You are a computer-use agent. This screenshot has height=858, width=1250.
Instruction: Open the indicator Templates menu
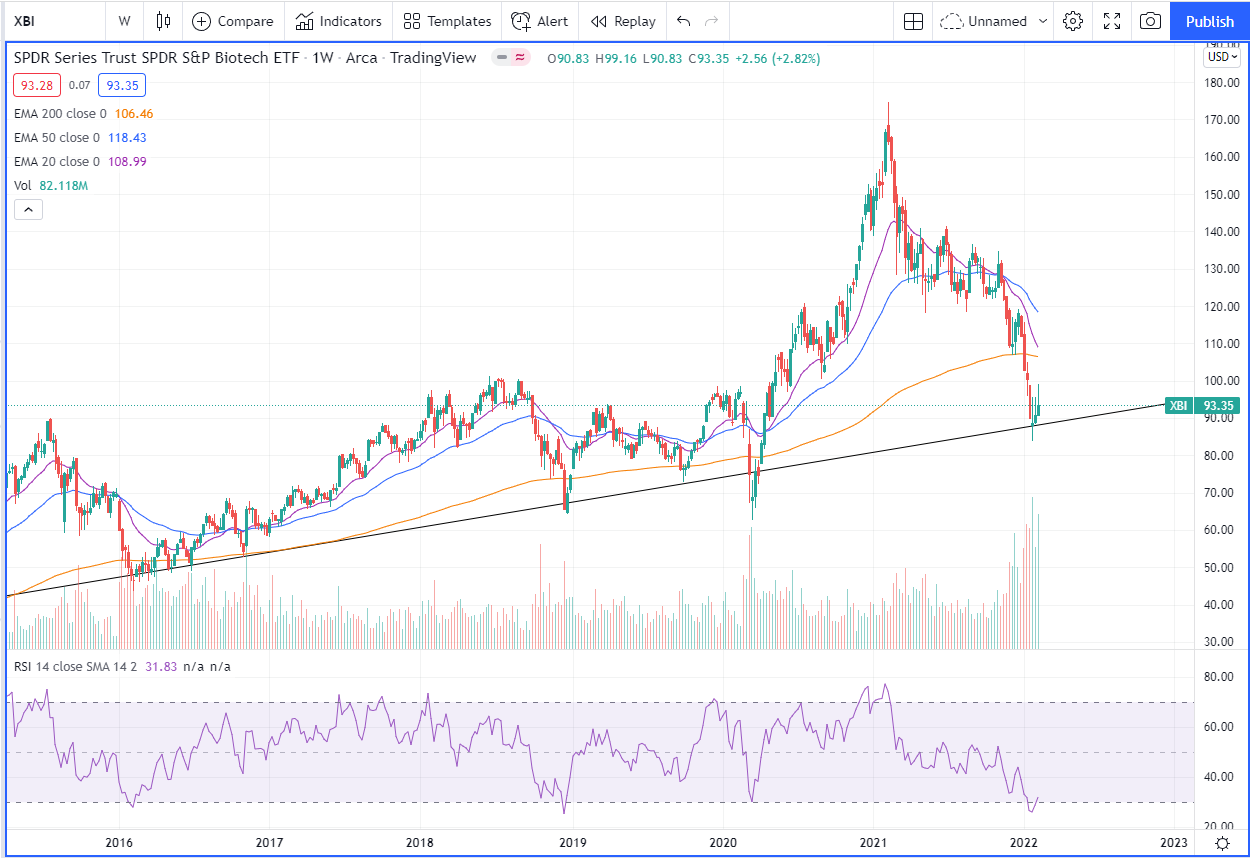coord(448,21)
